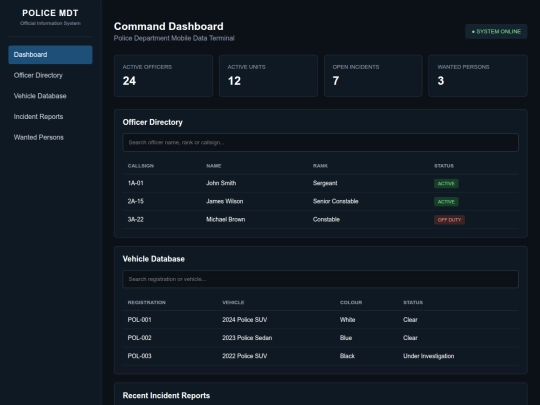Click registration POL-002

coord(139,338)
